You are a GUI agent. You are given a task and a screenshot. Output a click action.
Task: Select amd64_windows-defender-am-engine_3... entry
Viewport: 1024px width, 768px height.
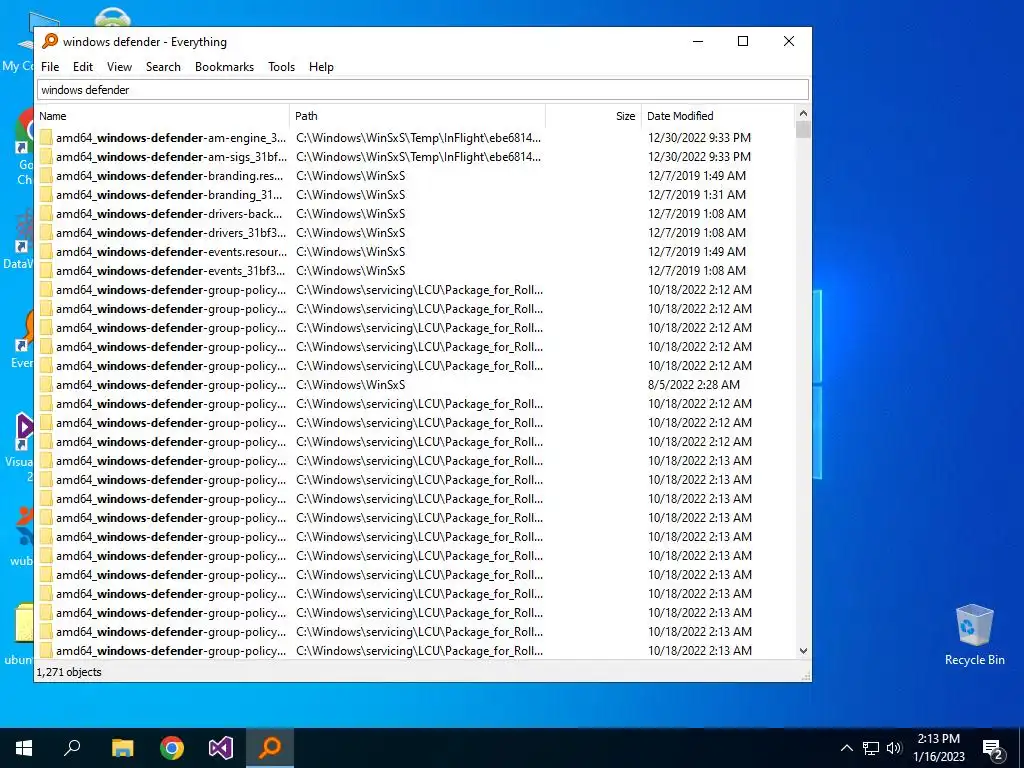click(171, 138)
